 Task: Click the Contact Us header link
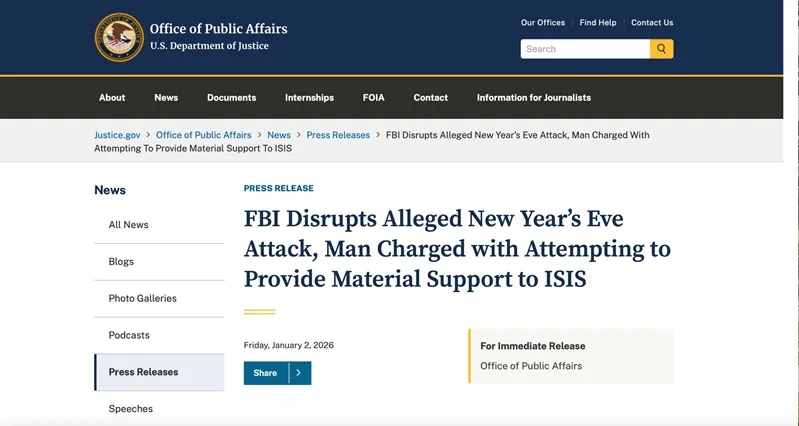coord(652,23)
